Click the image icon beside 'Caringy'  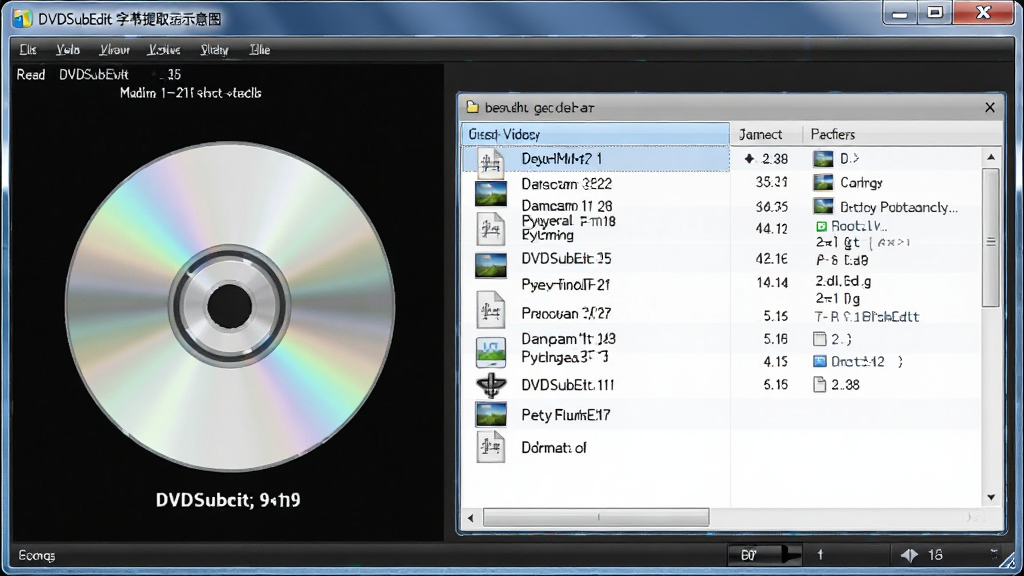tap(823, 182)
